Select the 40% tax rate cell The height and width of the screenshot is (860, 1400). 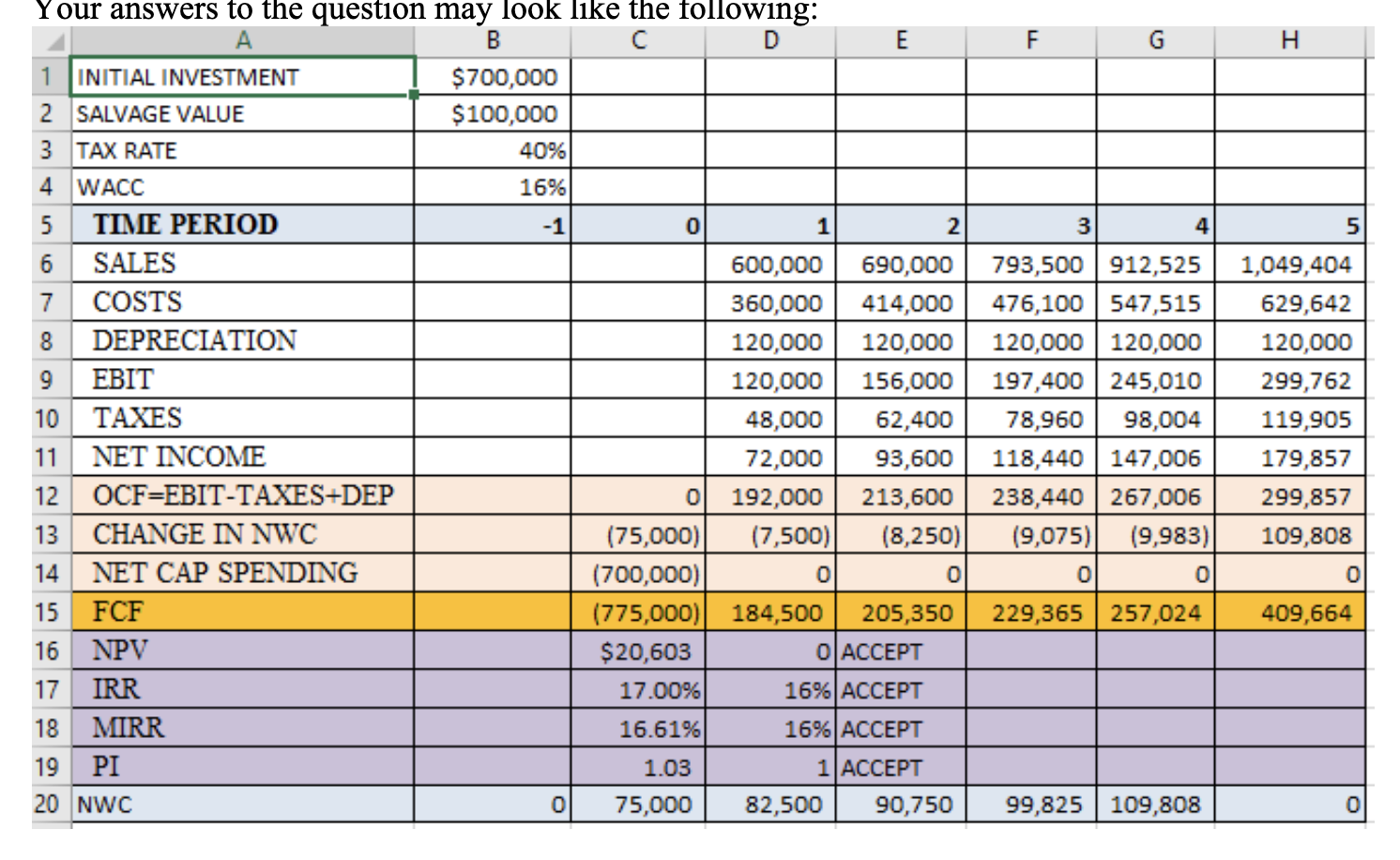(x=492, y=149)
